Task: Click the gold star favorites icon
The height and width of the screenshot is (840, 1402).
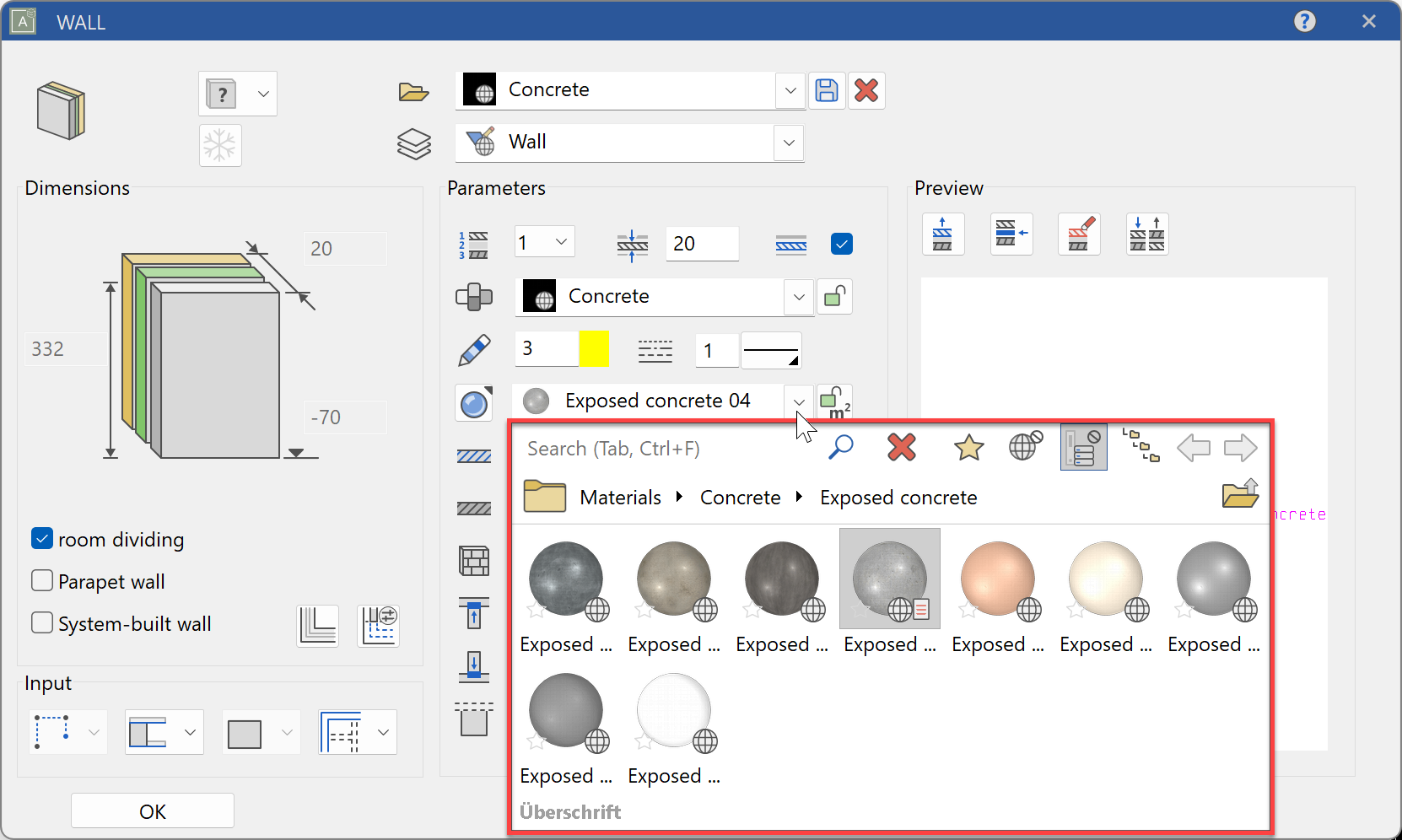Action: point(968,448)
